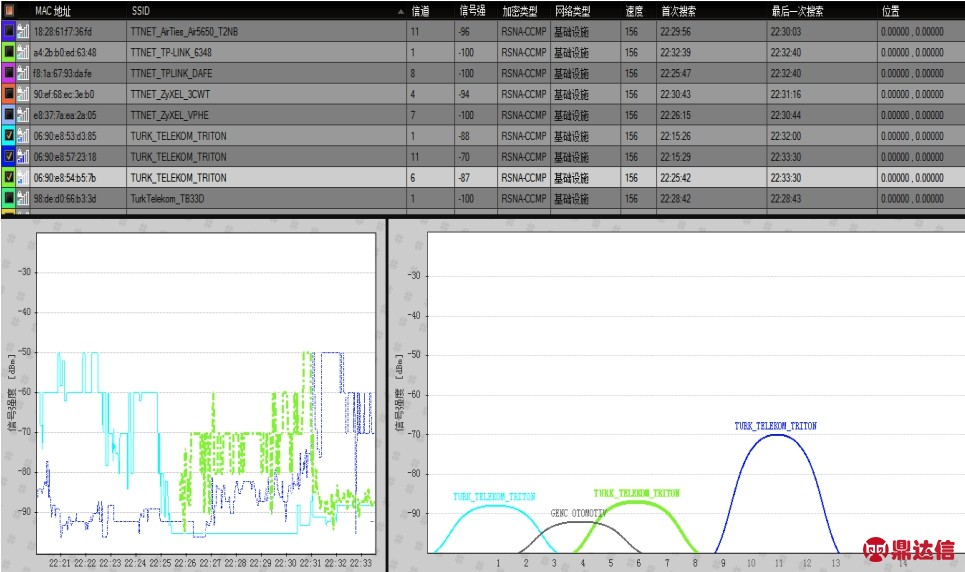
Task: Toggle checkbox for TTNET_TP-LINK_6348 network
Action: 9,52
